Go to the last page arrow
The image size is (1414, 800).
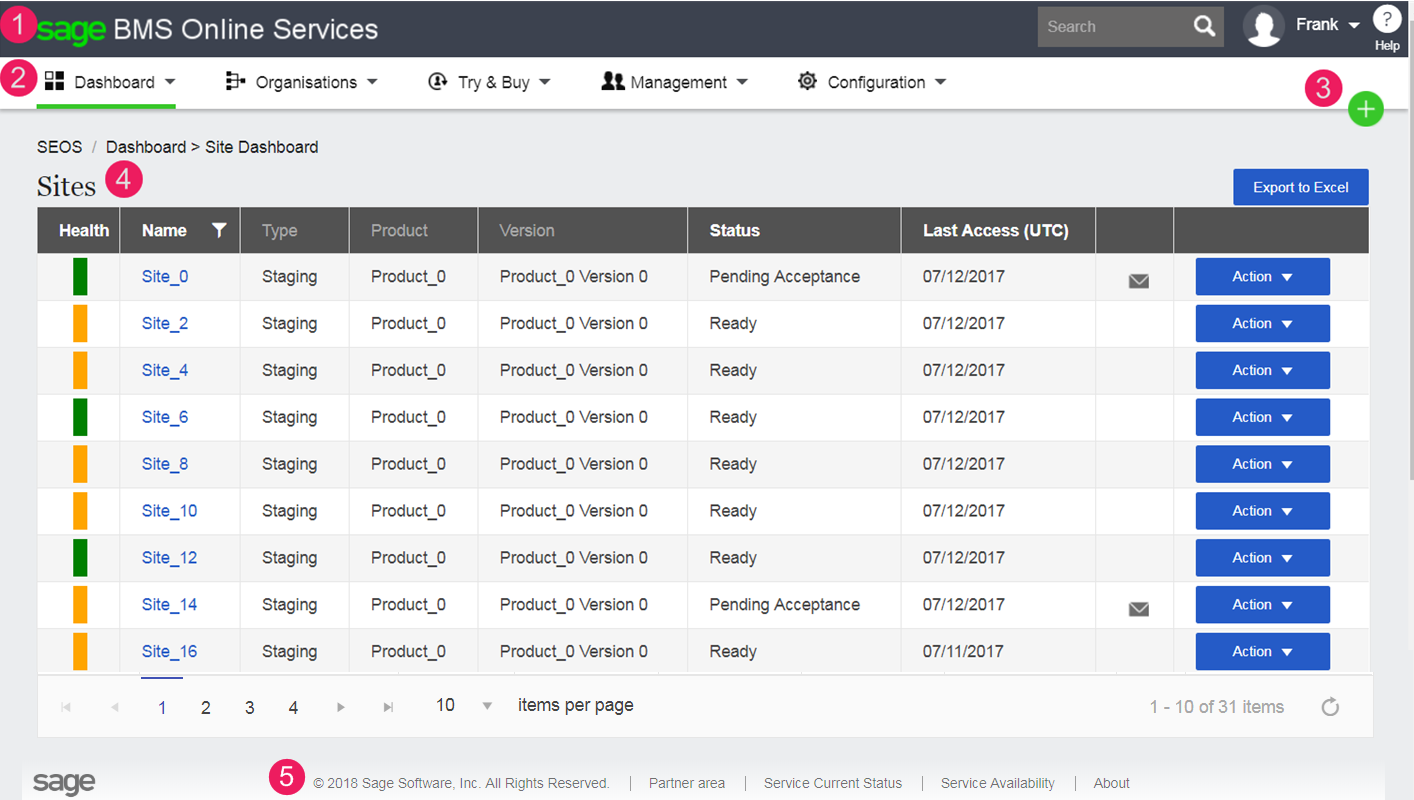pos(388,707)
